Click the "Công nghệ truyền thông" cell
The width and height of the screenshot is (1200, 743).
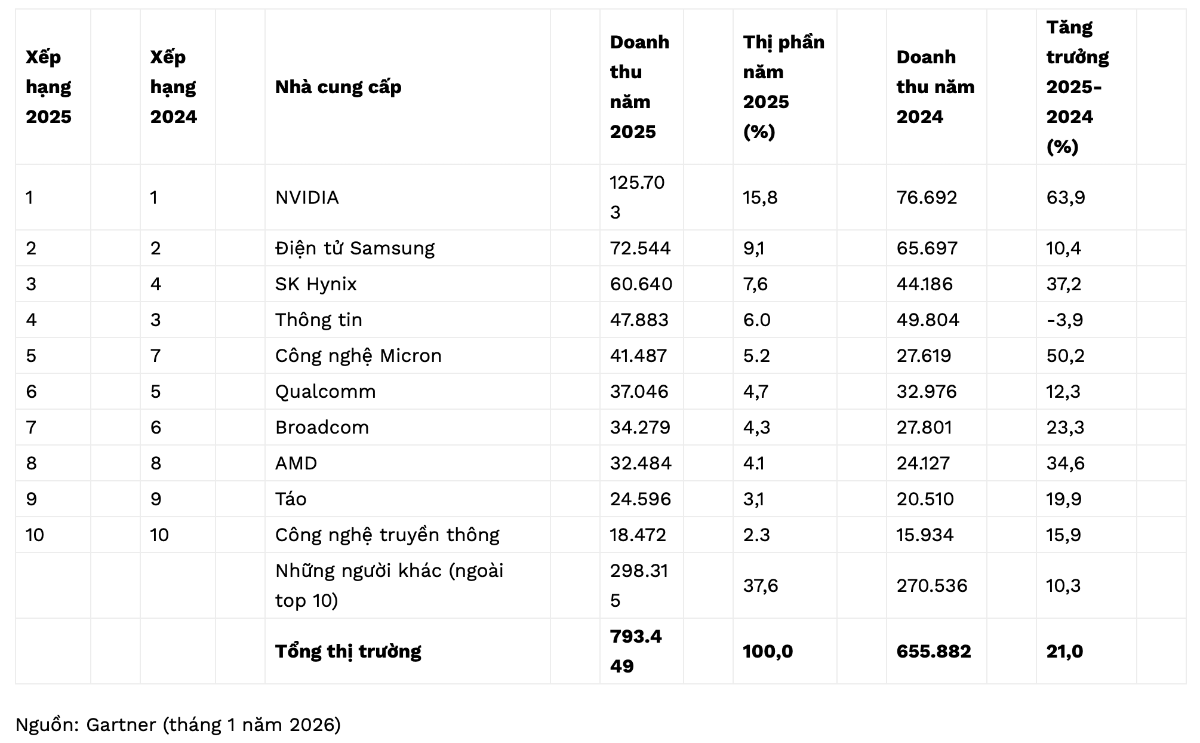tap(387, 535)
